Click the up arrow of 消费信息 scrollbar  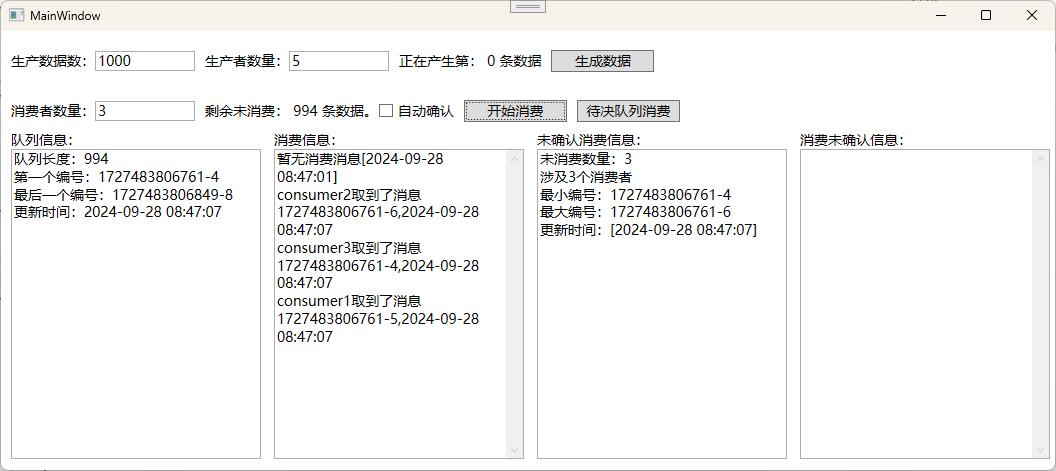pos(515,159)
